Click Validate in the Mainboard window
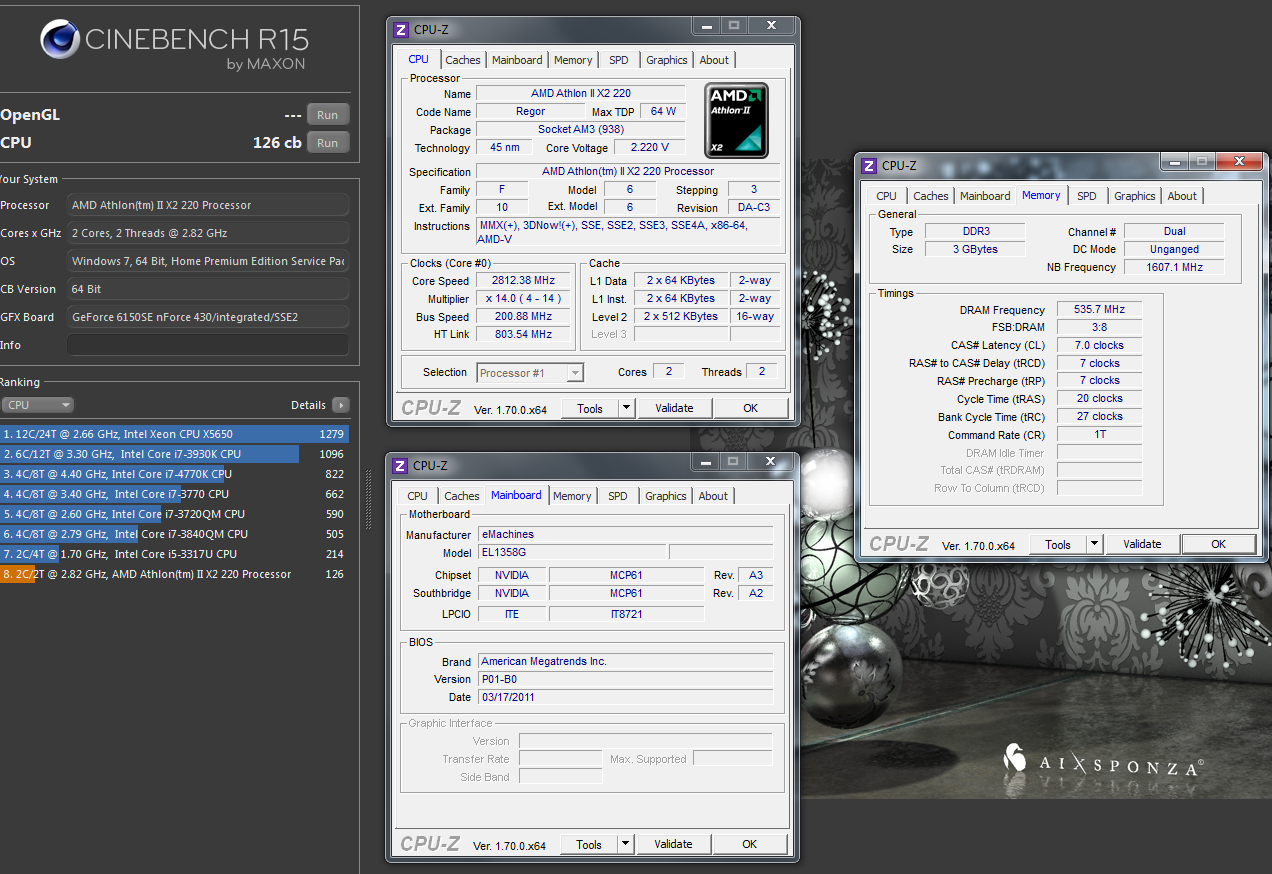 click(x=673, y=844)
